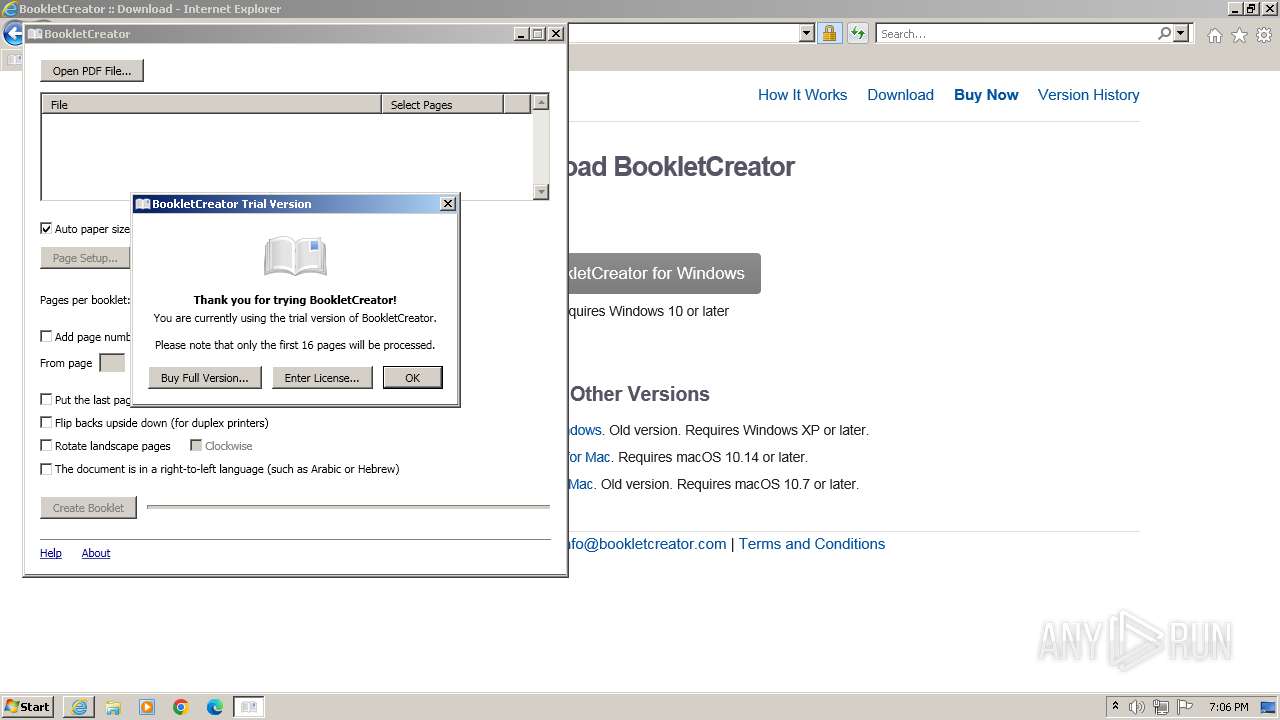Enable Rotate landscape pages checkbox
Image resolution: width=1280 pixels, height=720 pixels.
(46, 445)
